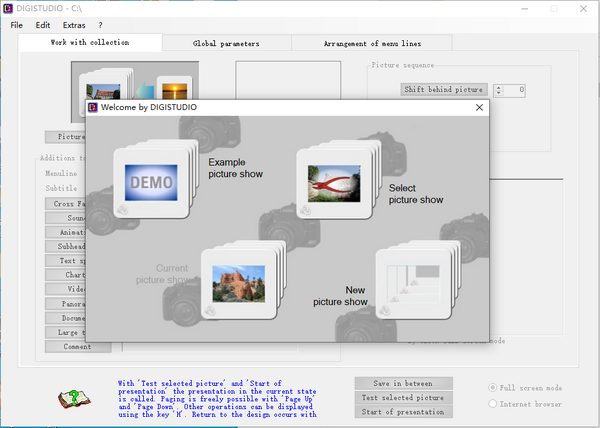The height and width of the screenshot is (428, 600).
Task: Click the Save in between button
Action: pos(403,383)
